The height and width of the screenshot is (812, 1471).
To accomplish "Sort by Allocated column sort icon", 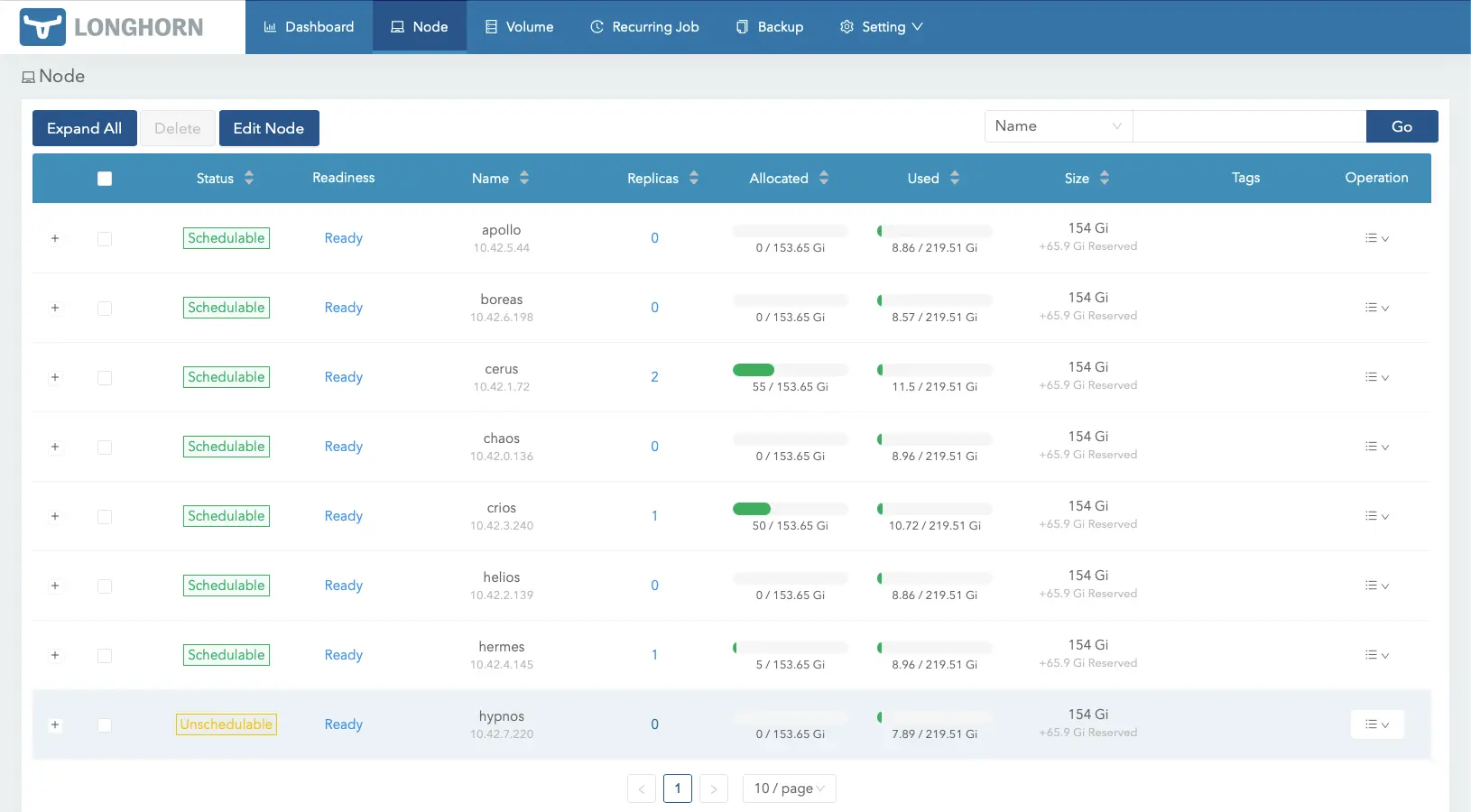I will coord(824,179).
